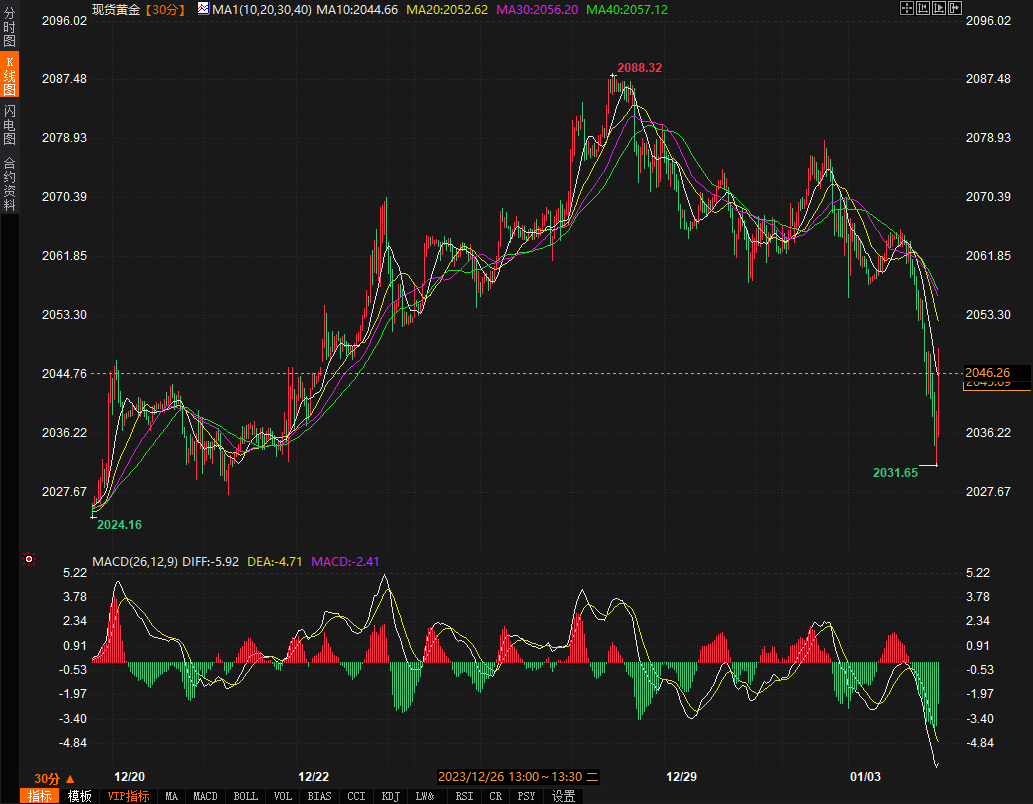Click the 2088.32 high price marker
1033x804 pixels.
pos(639,68)
